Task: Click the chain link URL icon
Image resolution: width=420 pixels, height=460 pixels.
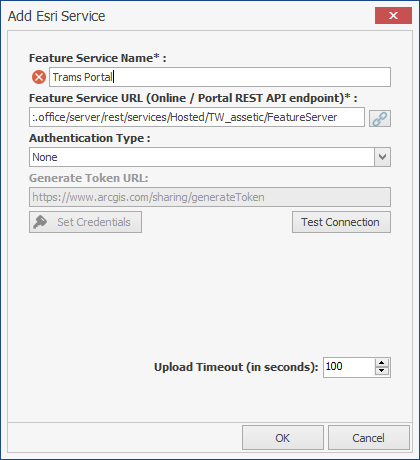Action: [380, 118]
